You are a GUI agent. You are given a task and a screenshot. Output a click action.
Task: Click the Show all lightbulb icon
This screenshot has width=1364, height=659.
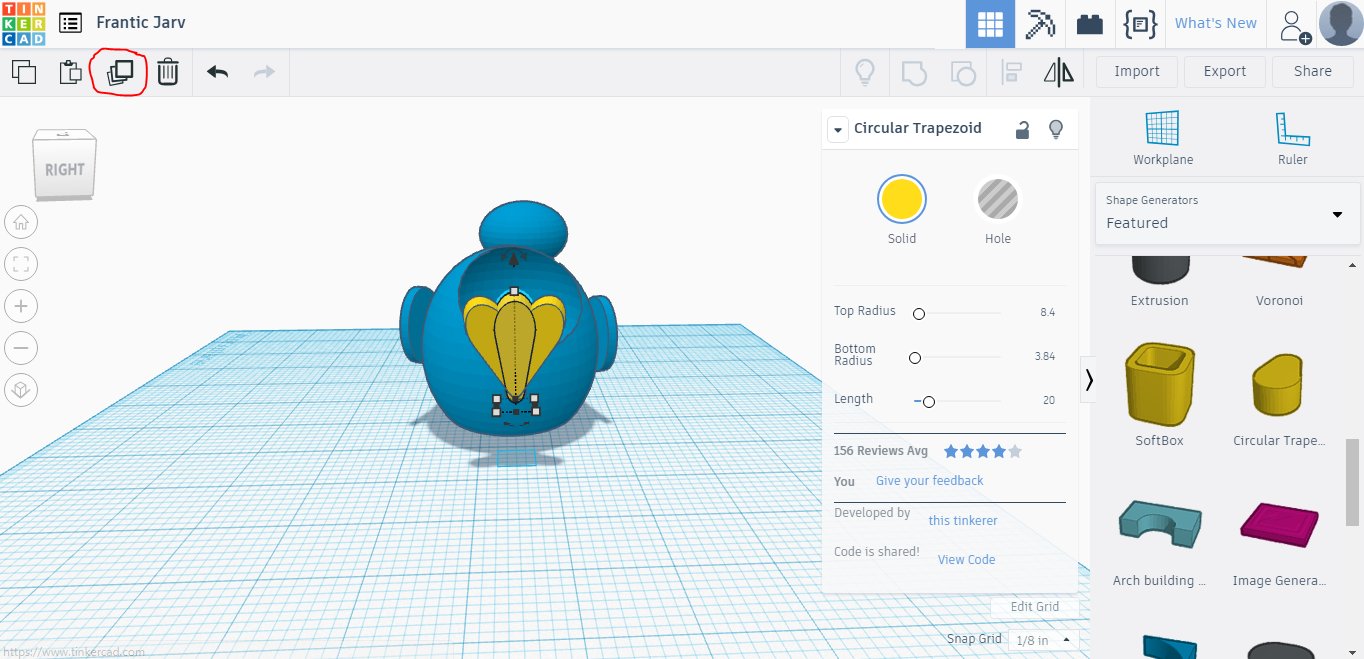click(865, 72)
